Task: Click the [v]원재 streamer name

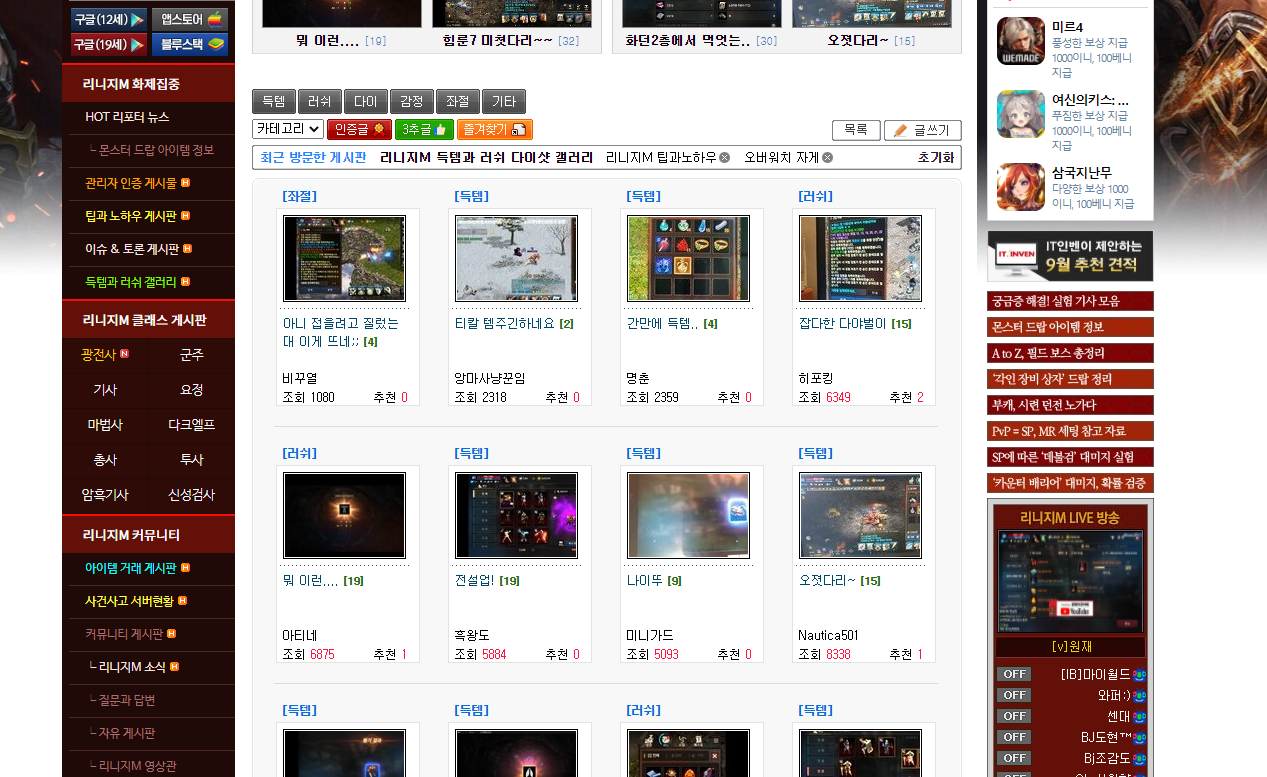Action: coord(1071,647)
